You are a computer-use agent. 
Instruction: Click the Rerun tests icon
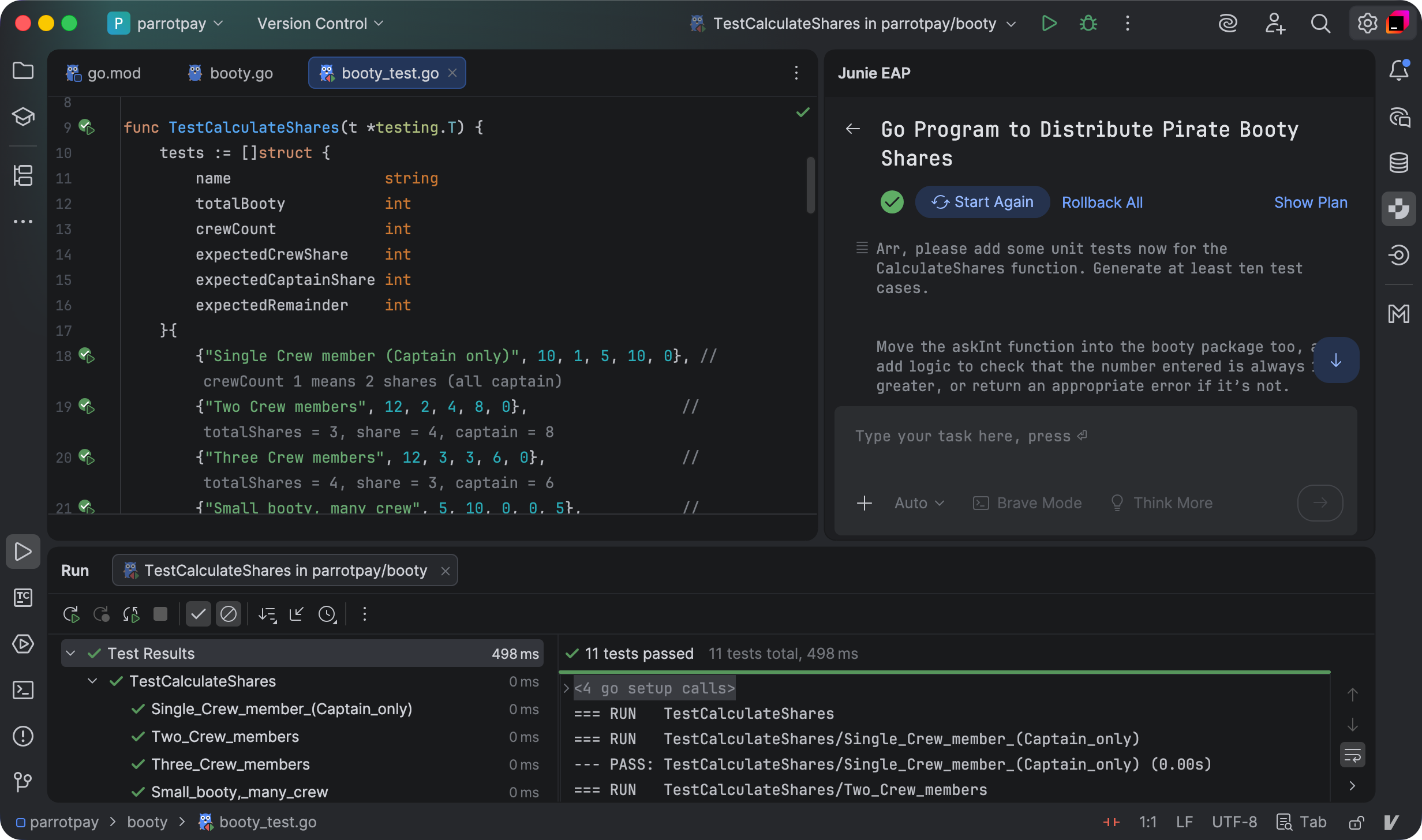(71, 614)
